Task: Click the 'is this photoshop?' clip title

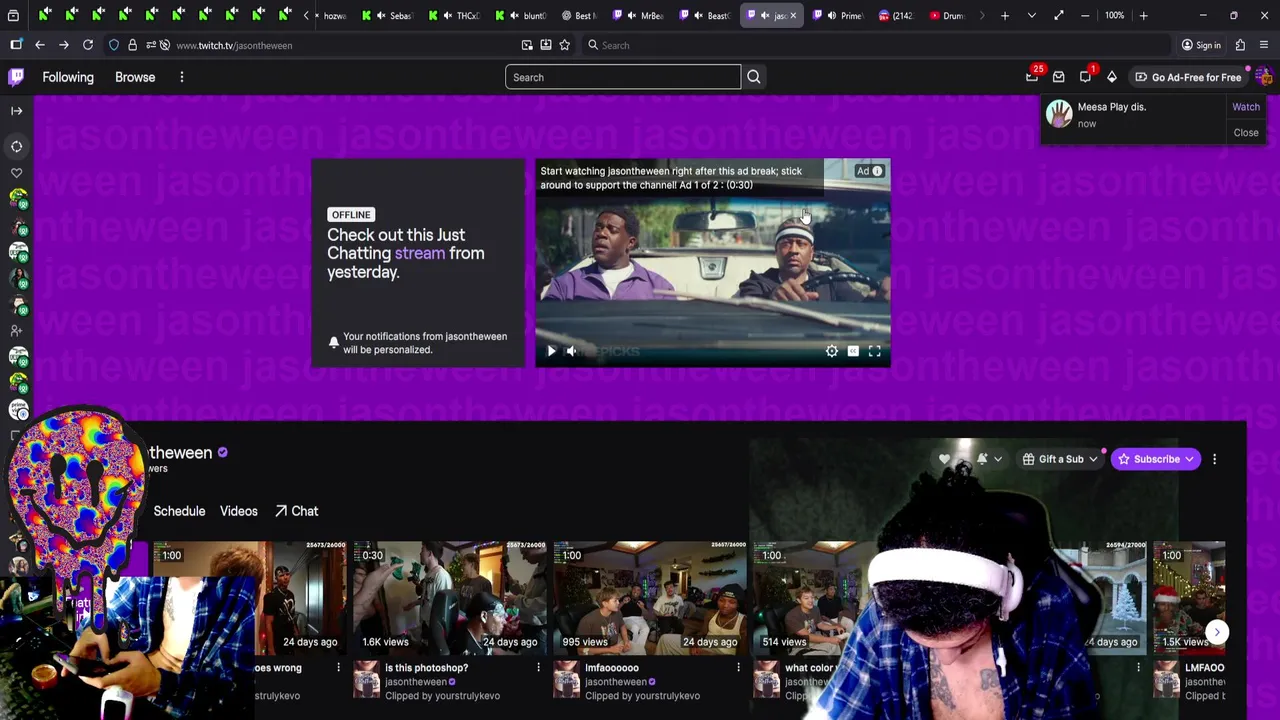Action: pos(426,668)
